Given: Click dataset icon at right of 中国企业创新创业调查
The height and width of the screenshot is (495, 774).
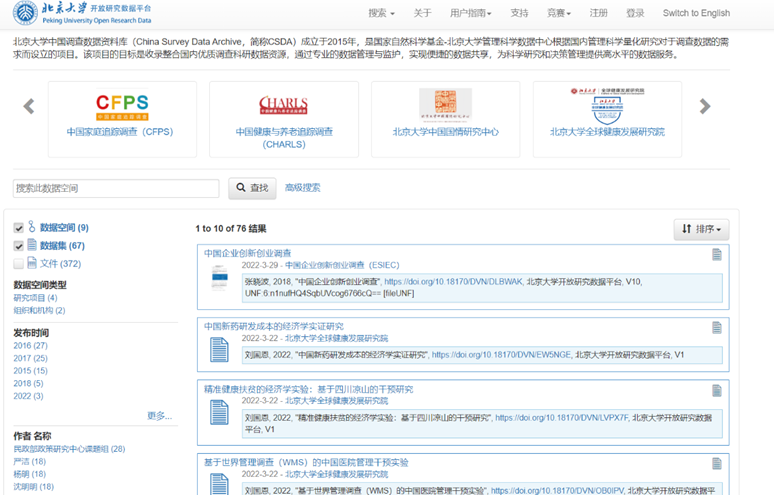Looking at the screenshot, I should (717, 254).
